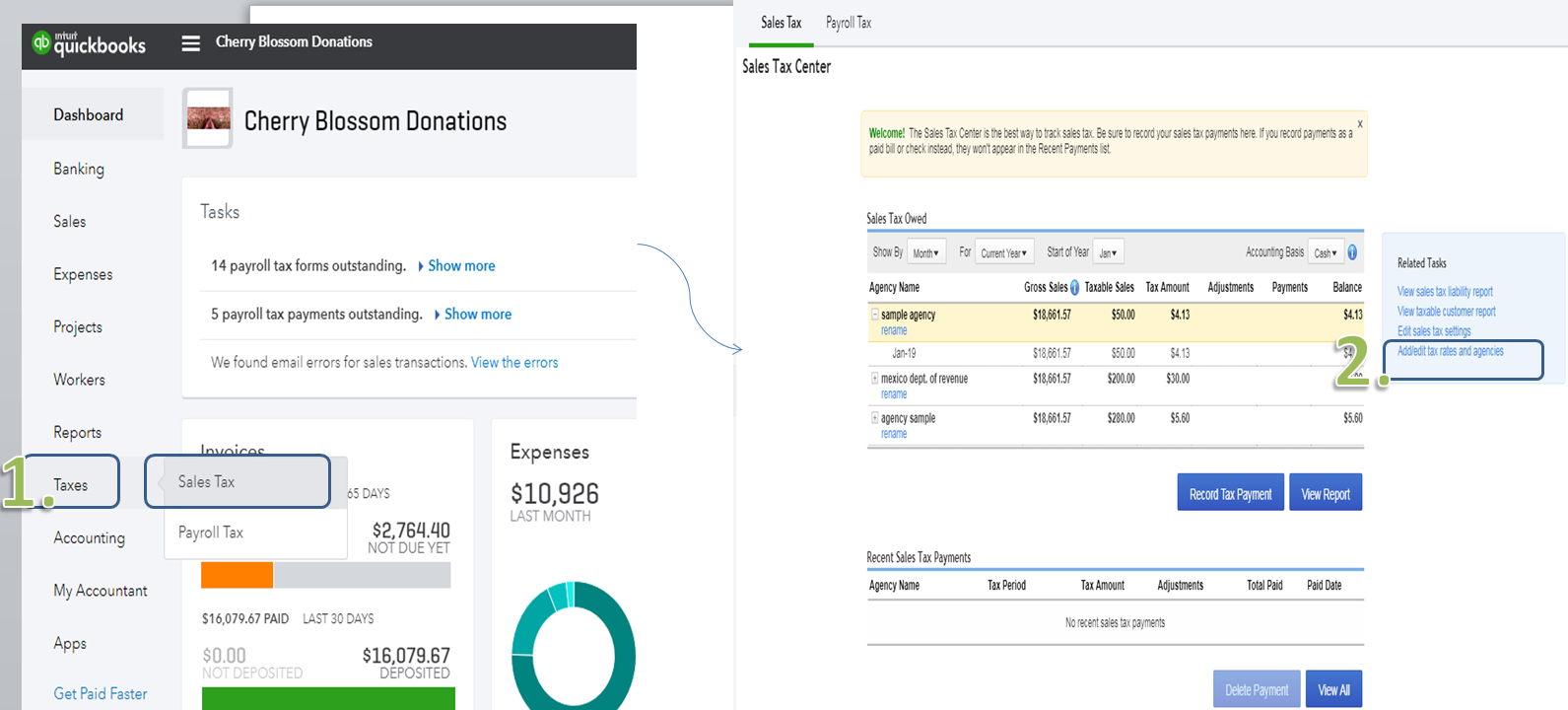Switch to the Sales Tax tab

coord(781,23)
